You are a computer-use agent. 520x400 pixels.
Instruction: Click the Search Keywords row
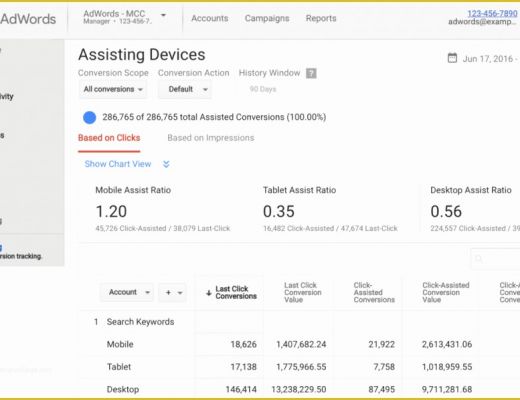140,322
